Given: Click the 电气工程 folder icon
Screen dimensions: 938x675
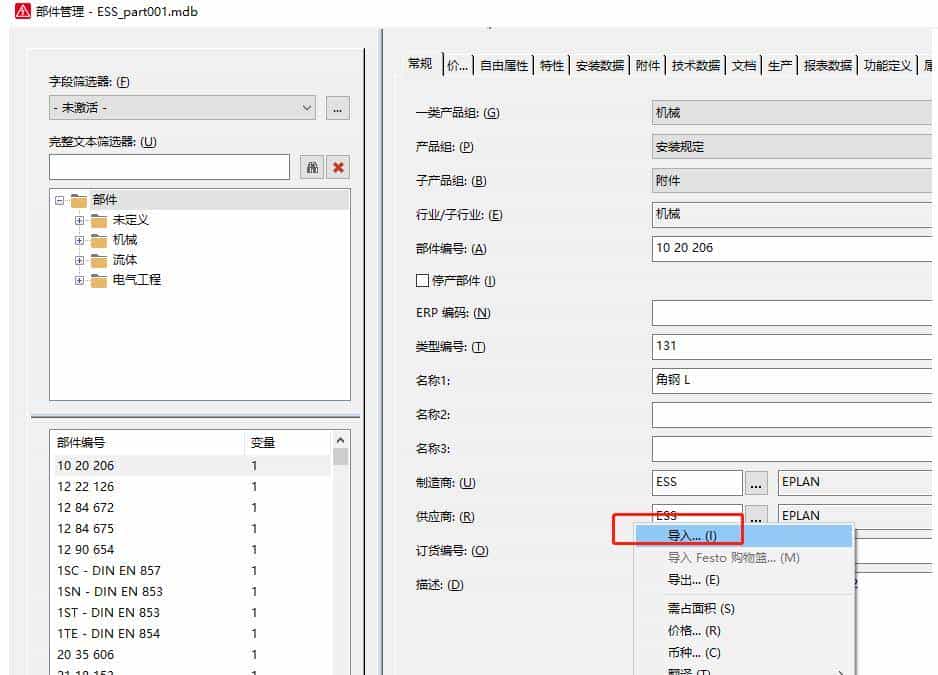Looking at the screenshot, I should pyautogui.click(x=97, y=280).
